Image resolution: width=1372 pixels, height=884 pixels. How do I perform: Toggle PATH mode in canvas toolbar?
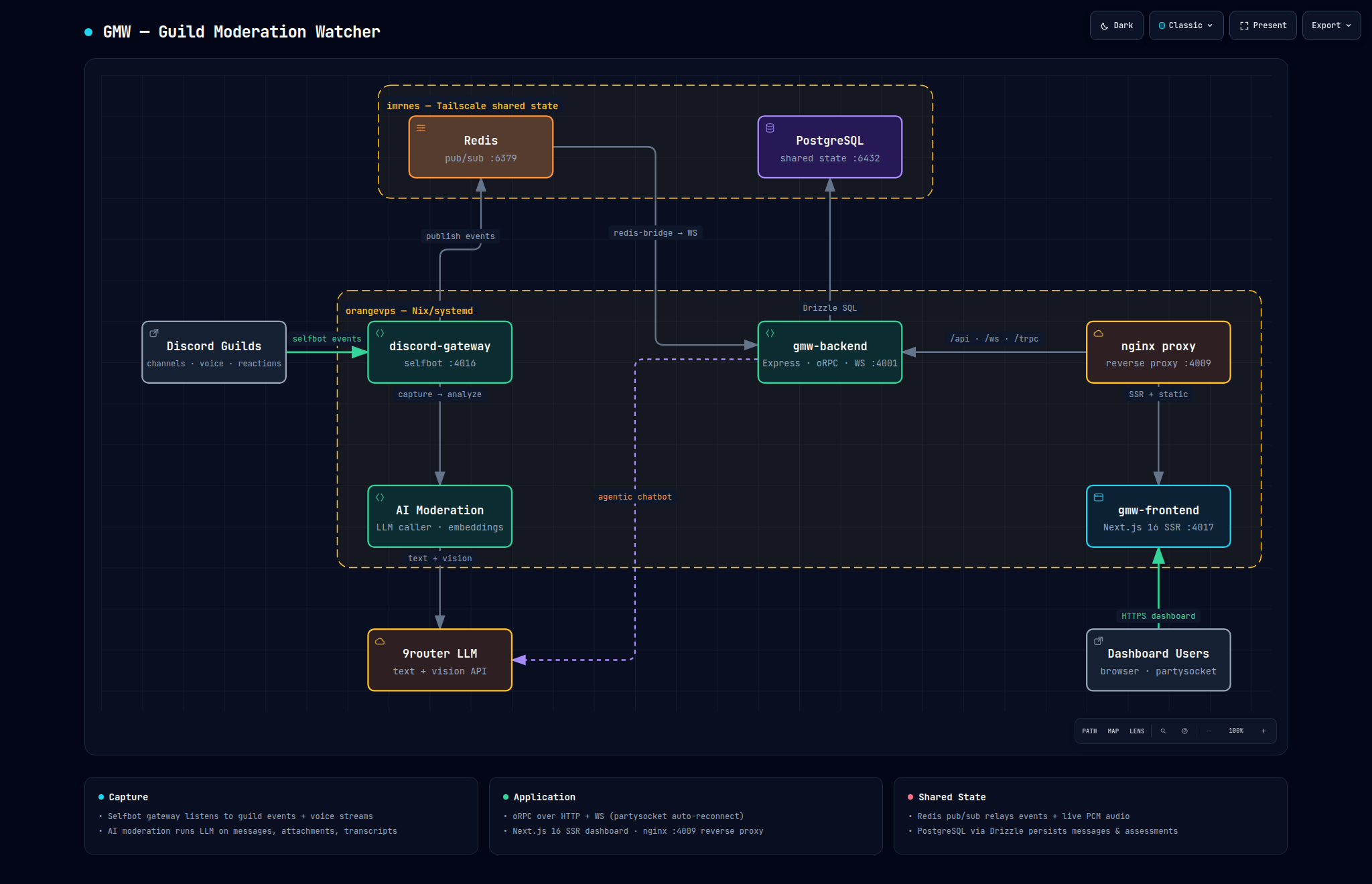pyautogui.click(x=1089, y=731)
